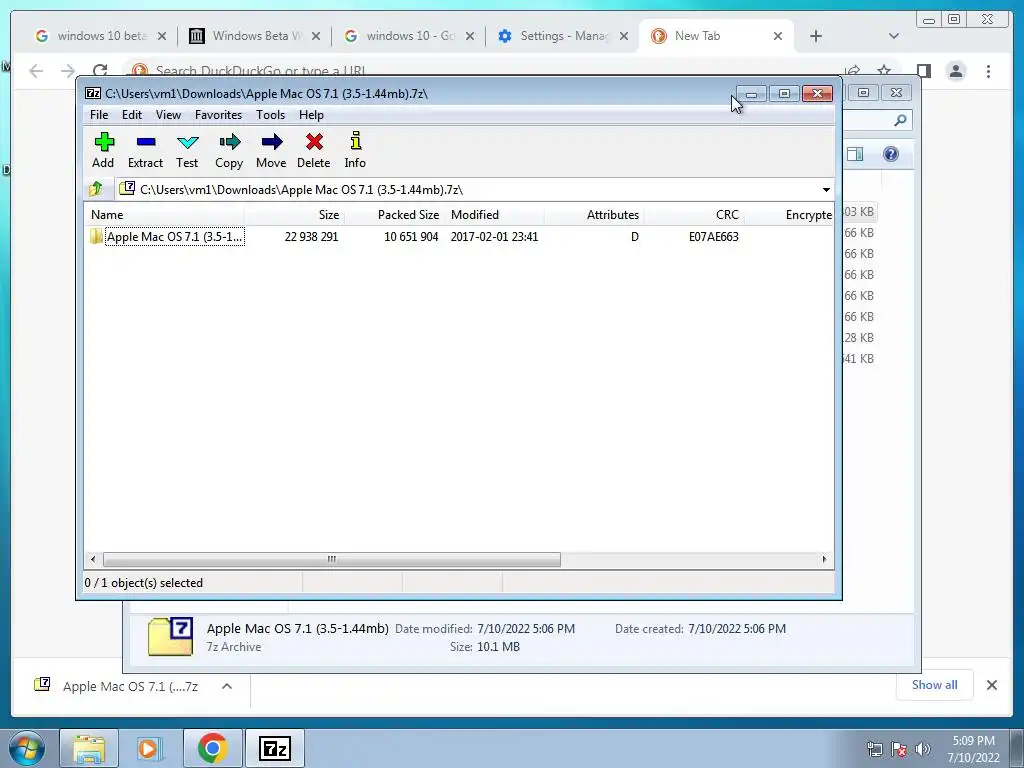Open a new Chrome tab with plus button
The image size is (1024, 768).
pyautogui.click(x=816, y=36)
